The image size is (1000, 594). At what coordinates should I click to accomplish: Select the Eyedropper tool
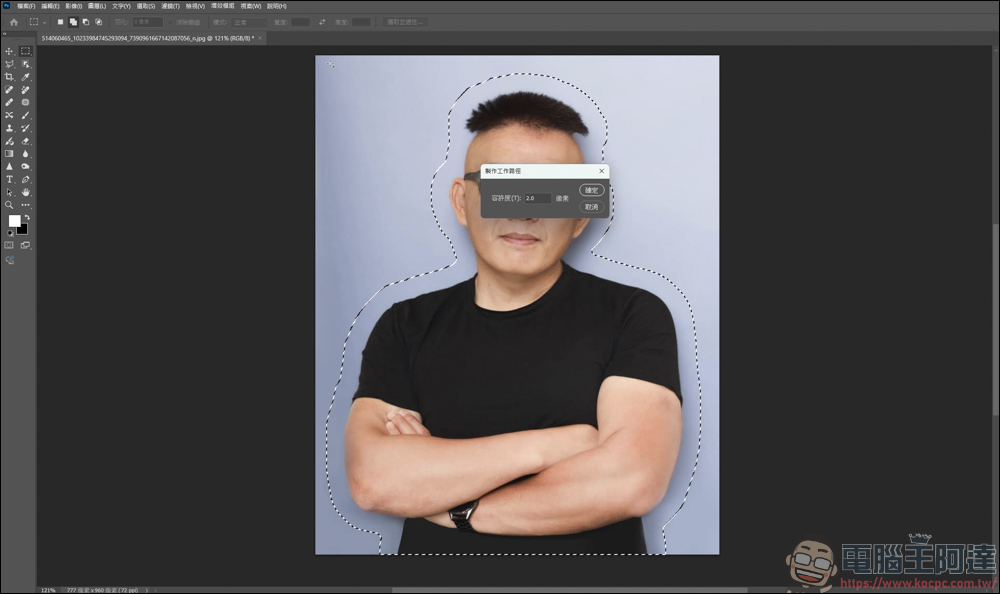pos(26,77)
